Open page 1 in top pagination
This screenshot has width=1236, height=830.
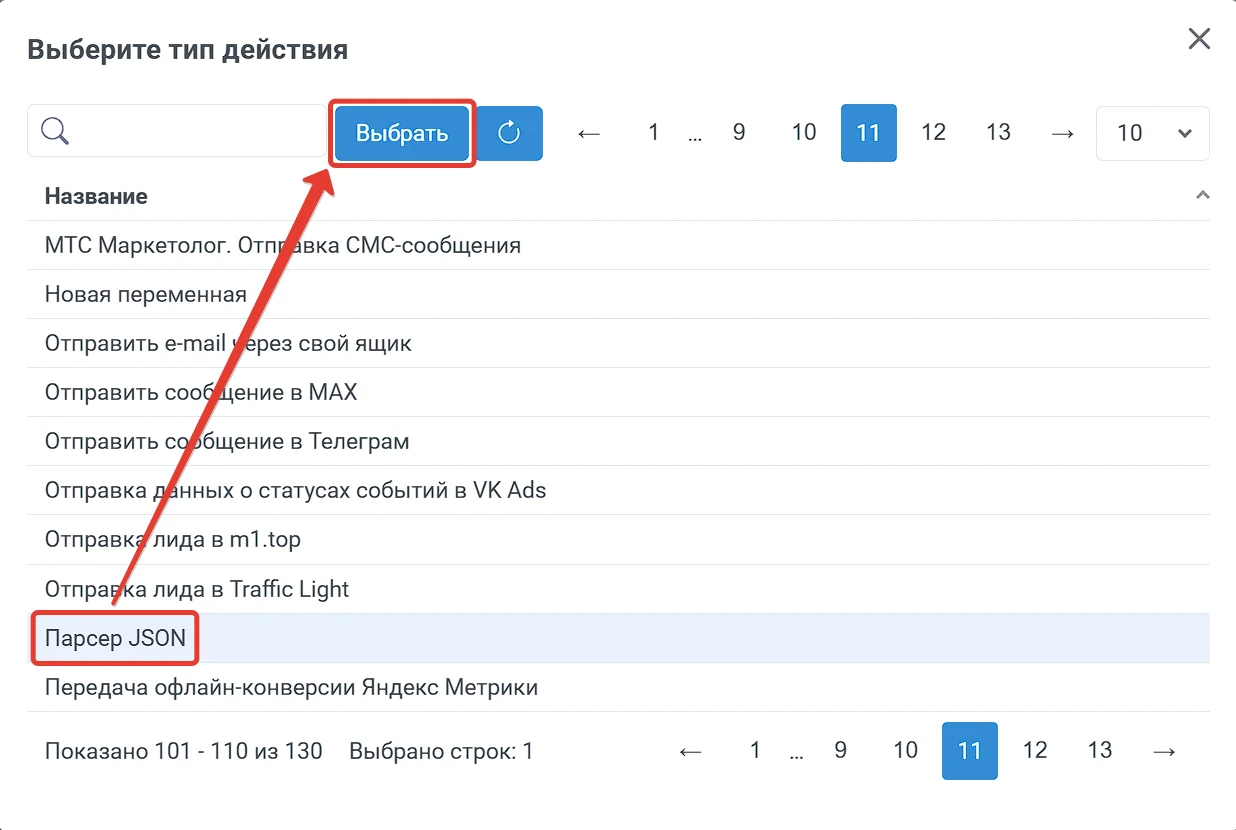[x=654, y=132]
